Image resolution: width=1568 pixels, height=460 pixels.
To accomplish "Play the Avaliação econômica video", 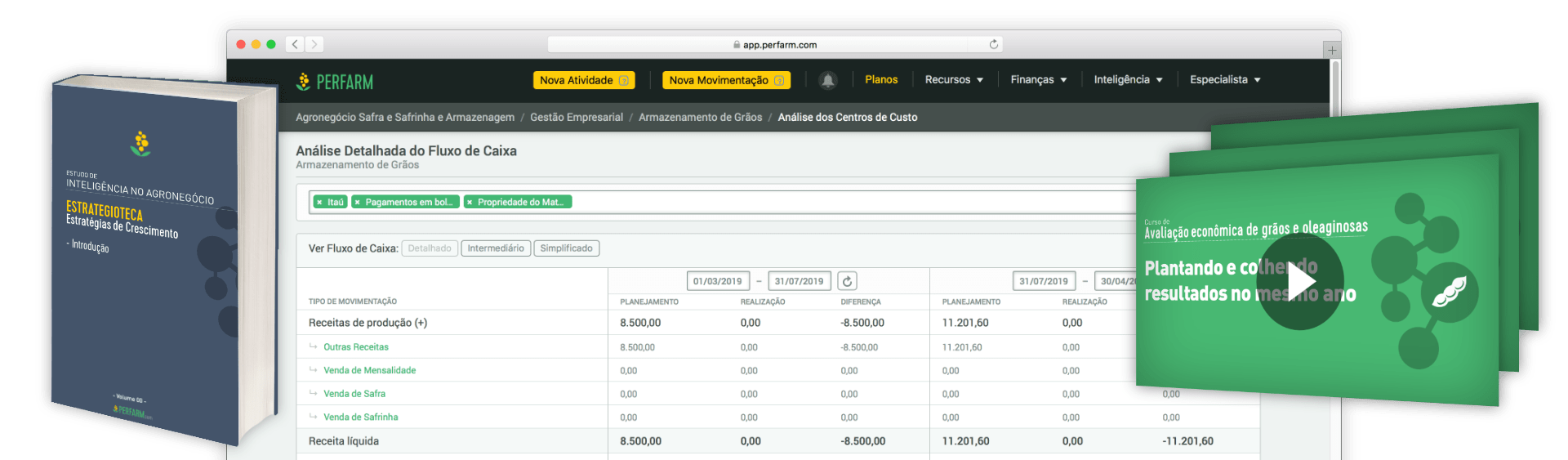I will 1299,282.
